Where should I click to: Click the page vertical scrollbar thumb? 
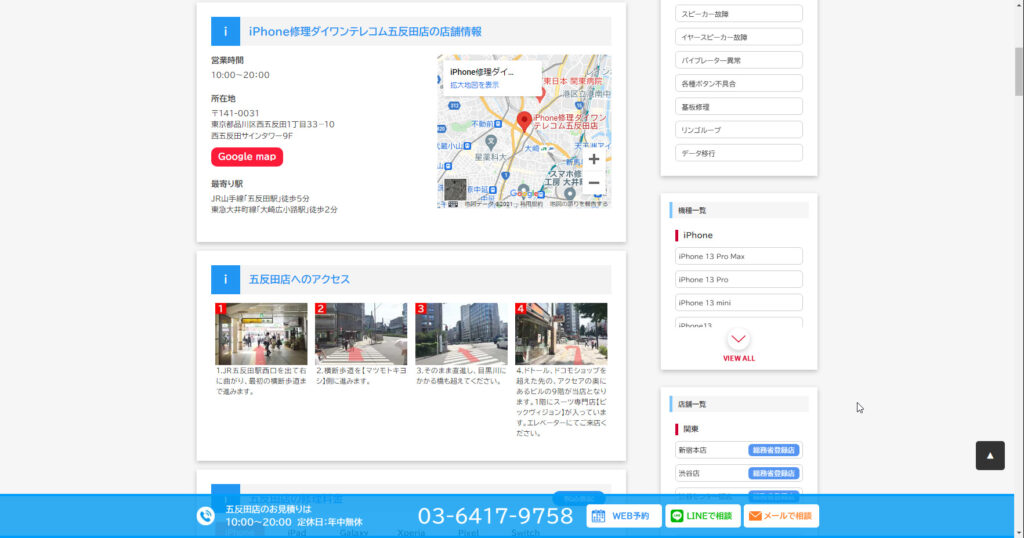coord(1018,72)
